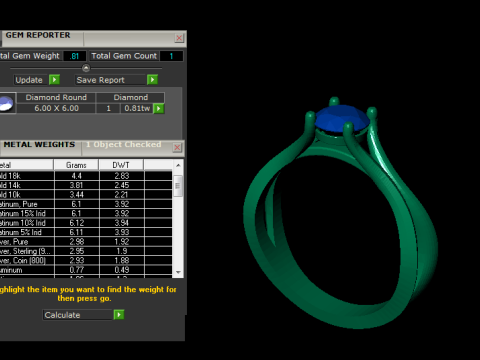The height and width of the screenshot is (360, 480).
Task: Click the 1 Object Checked label
Action: click(x=124, y=144)
